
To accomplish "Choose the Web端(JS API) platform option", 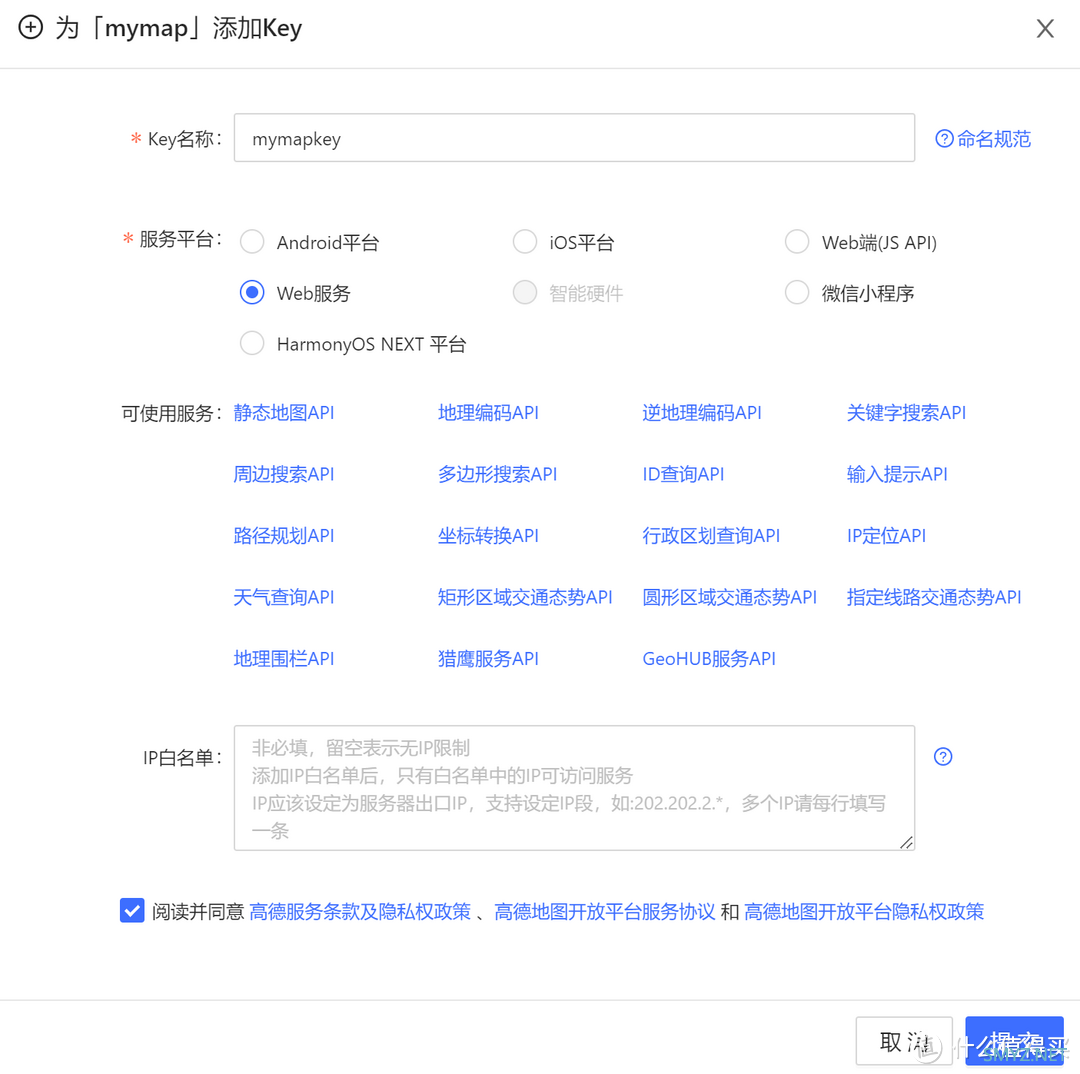I will coord(797,242).
